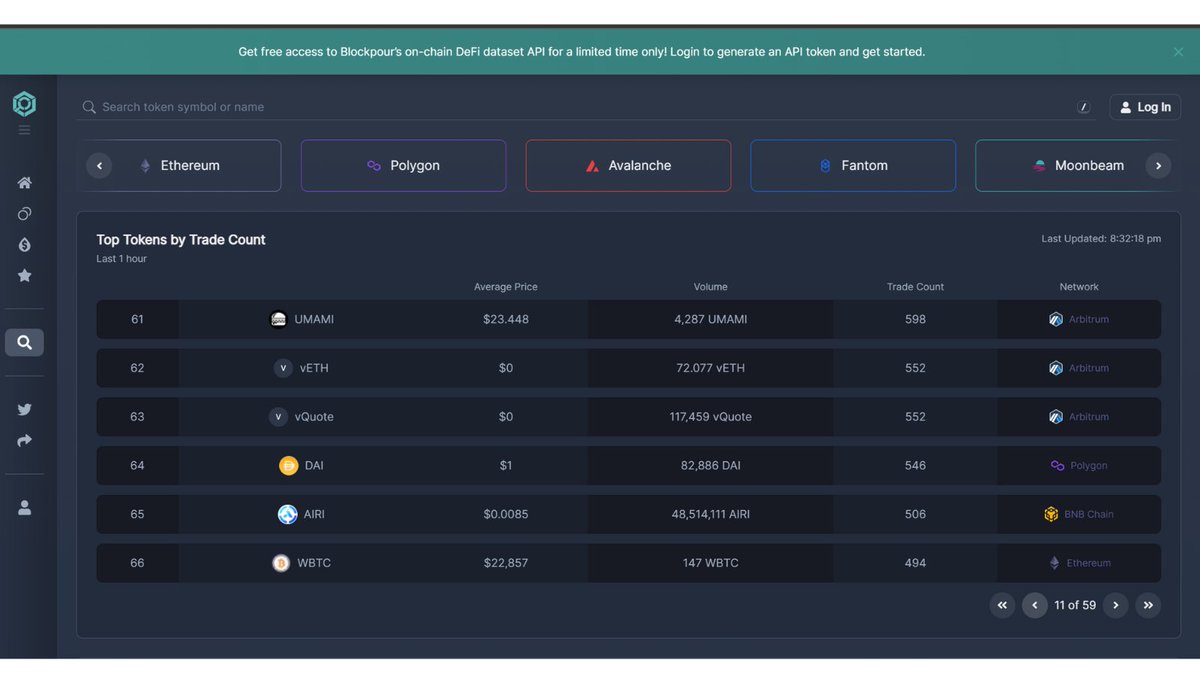
Task: Dismiss the API announcement banner
Action: pyautogui.click(x=1178, y=52)
